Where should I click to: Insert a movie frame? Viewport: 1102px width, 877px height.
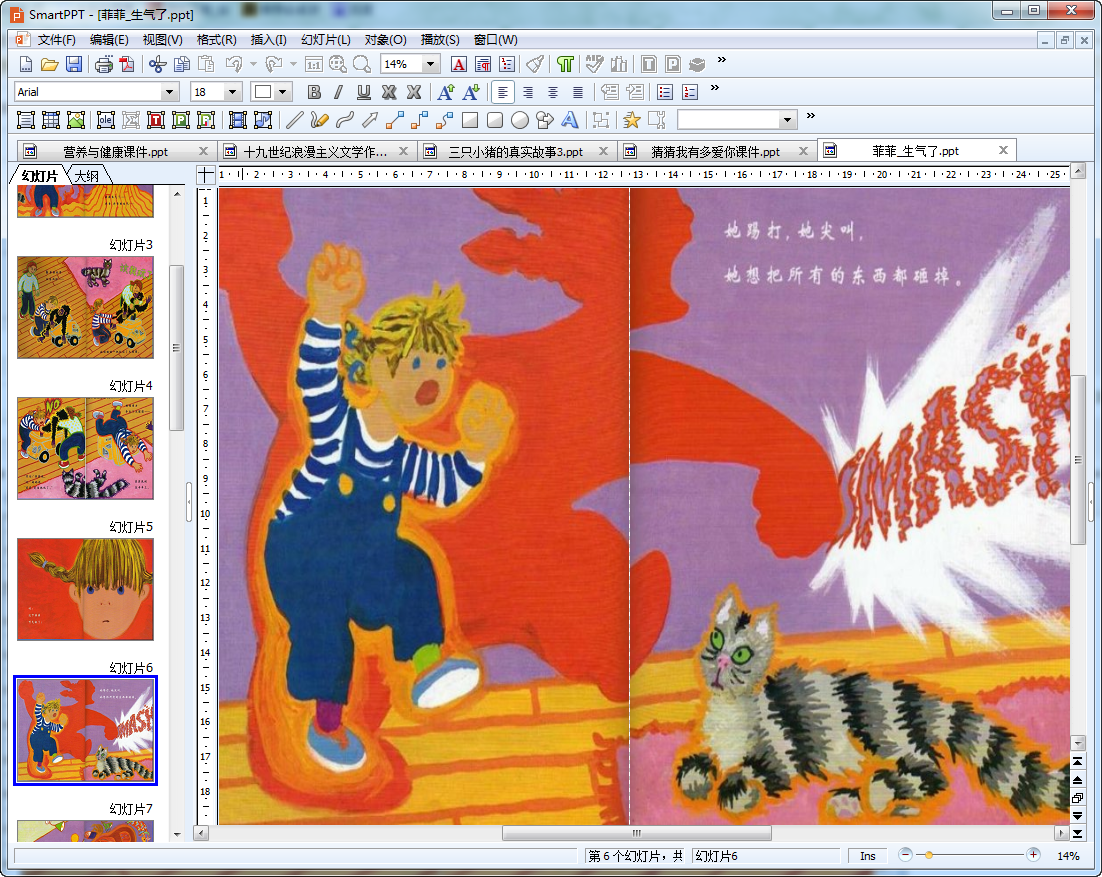[x=238, y=120]
